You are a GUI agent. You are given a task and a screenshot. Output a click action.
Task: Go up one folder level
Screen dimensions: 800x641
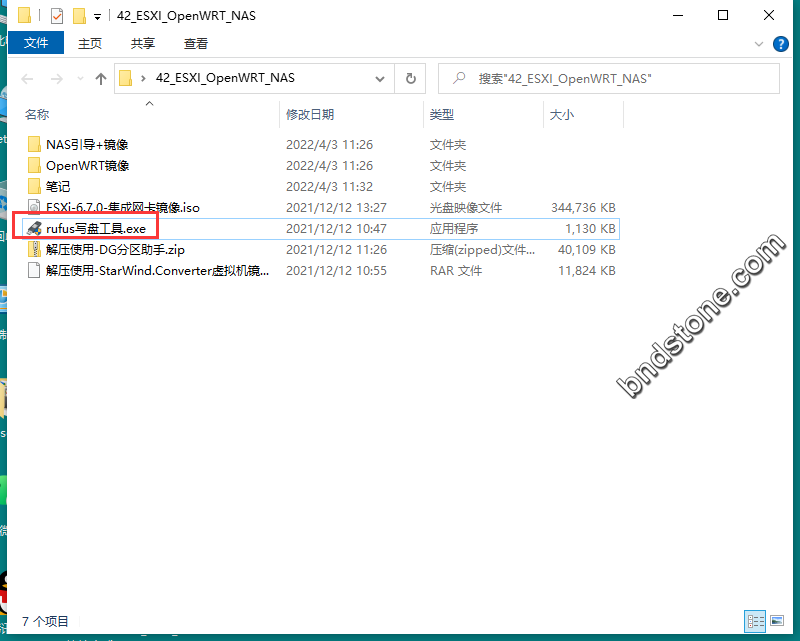tap(101, 79)
